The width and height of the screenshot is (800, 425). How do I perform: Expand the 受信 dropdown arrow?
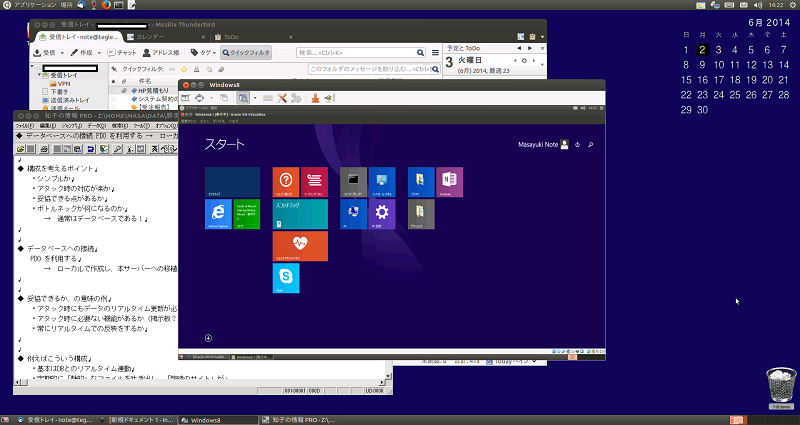click(x=62, y=53)
